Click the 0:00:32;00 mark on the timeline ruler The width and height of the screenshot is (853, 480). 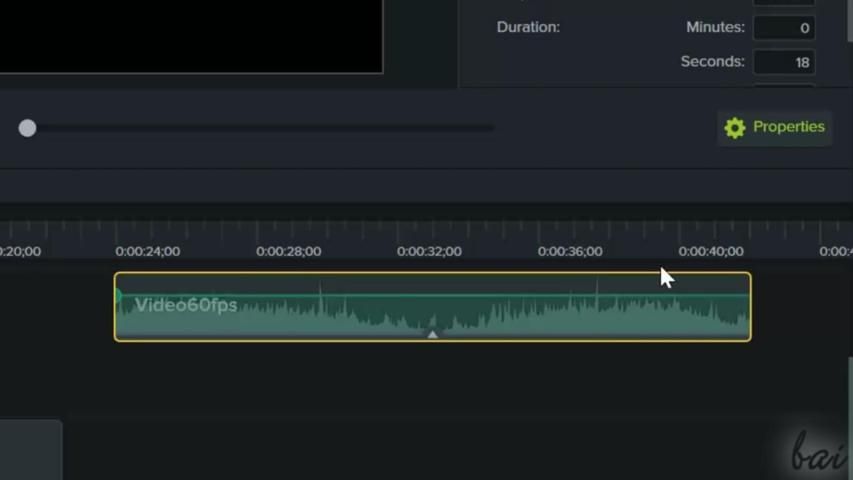click(x=429, y=251)
